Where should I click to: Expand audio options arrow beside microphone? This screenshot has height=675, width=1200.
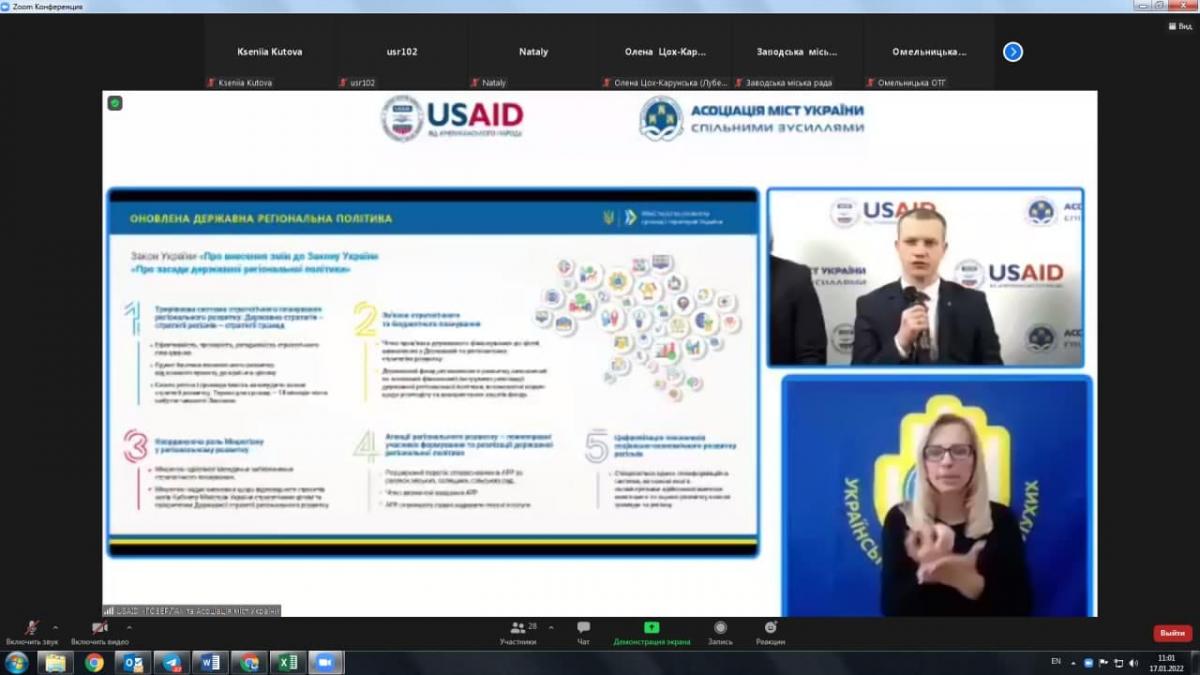(55, 627)
